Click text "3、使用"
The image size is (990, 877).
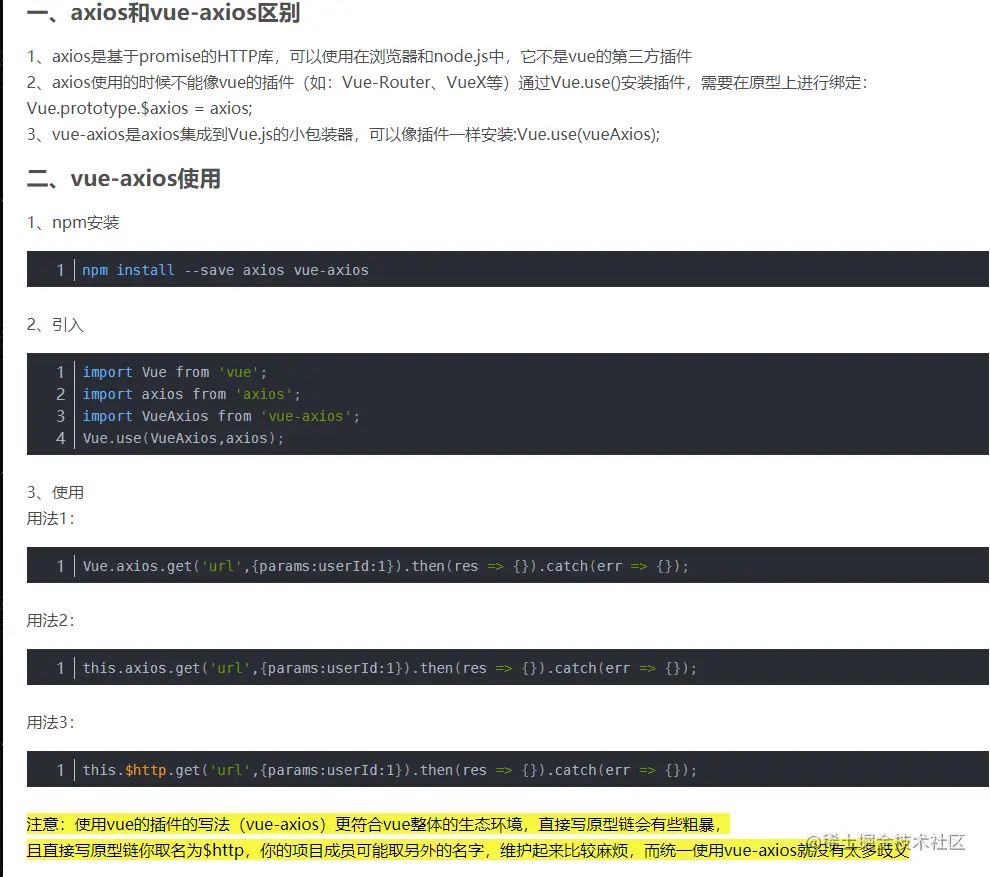coord(55,492)
